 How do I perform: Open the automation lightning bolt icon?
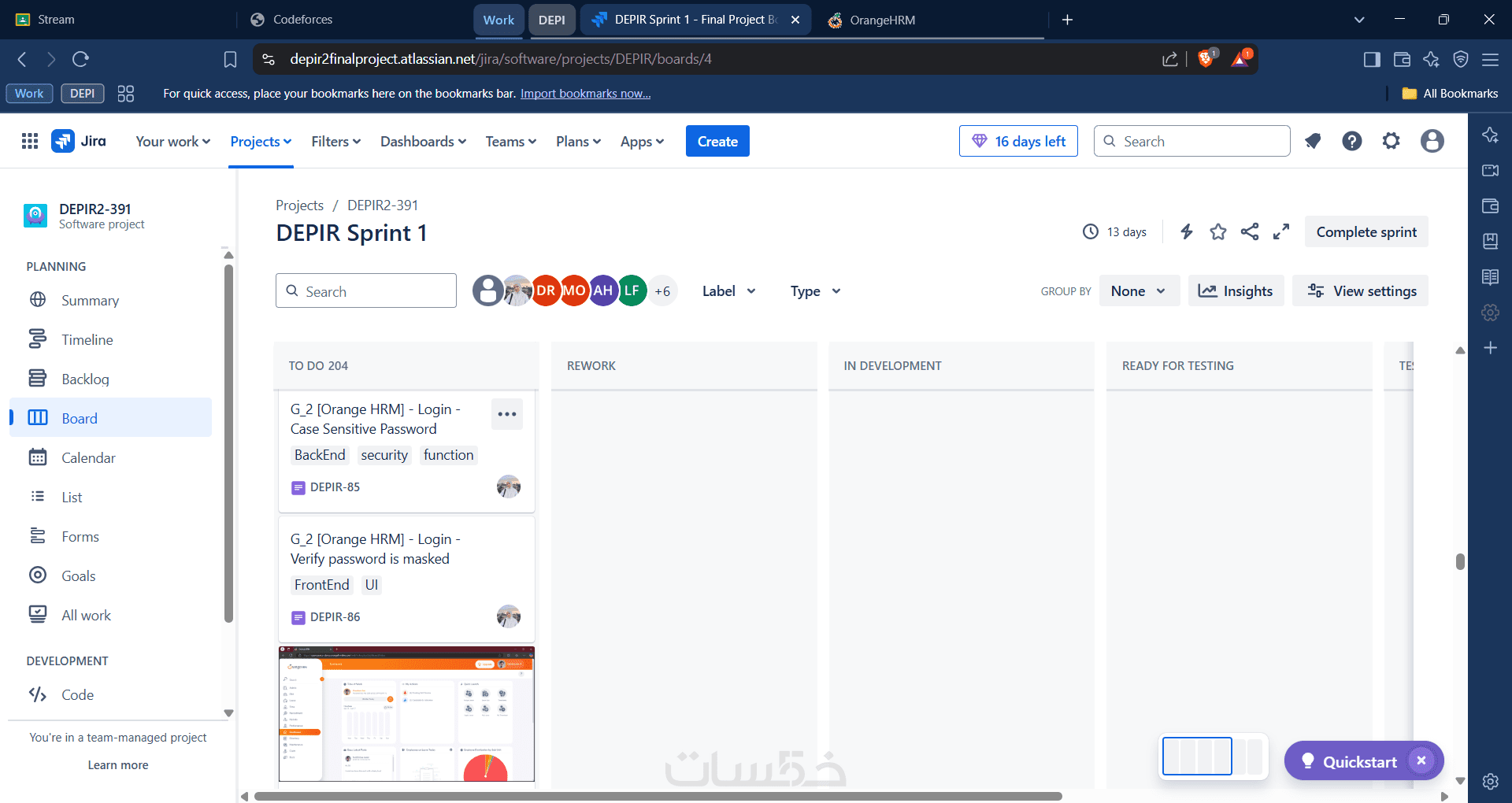tap(1187, 231)
